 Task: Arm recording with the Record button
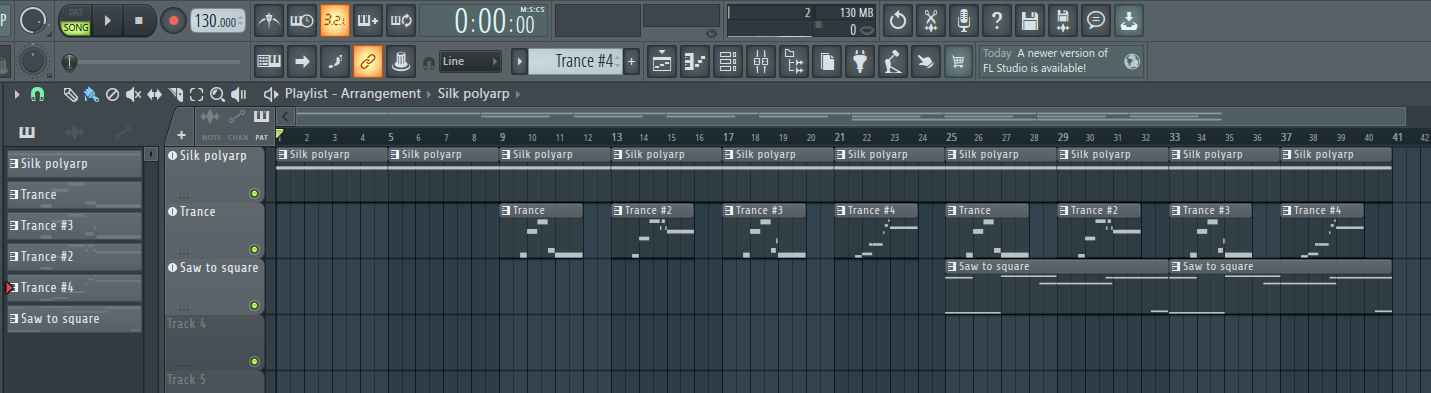pyautogui.click(x=173, y=20)
